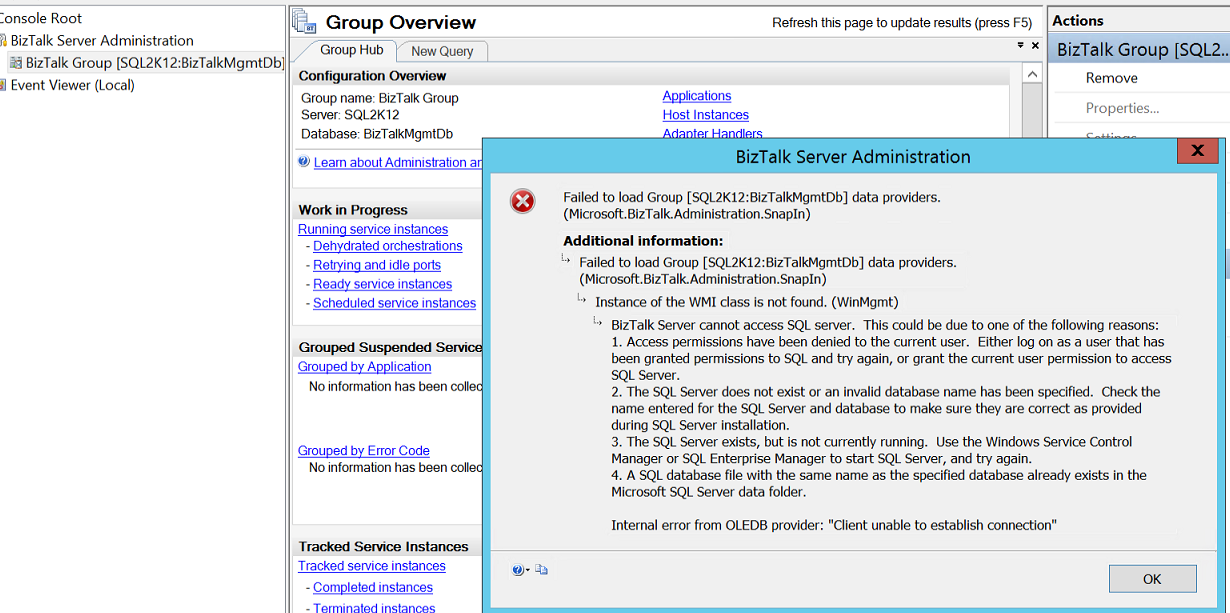Open Grouped by Application link

pyautogui.click(x=365, y=367)
